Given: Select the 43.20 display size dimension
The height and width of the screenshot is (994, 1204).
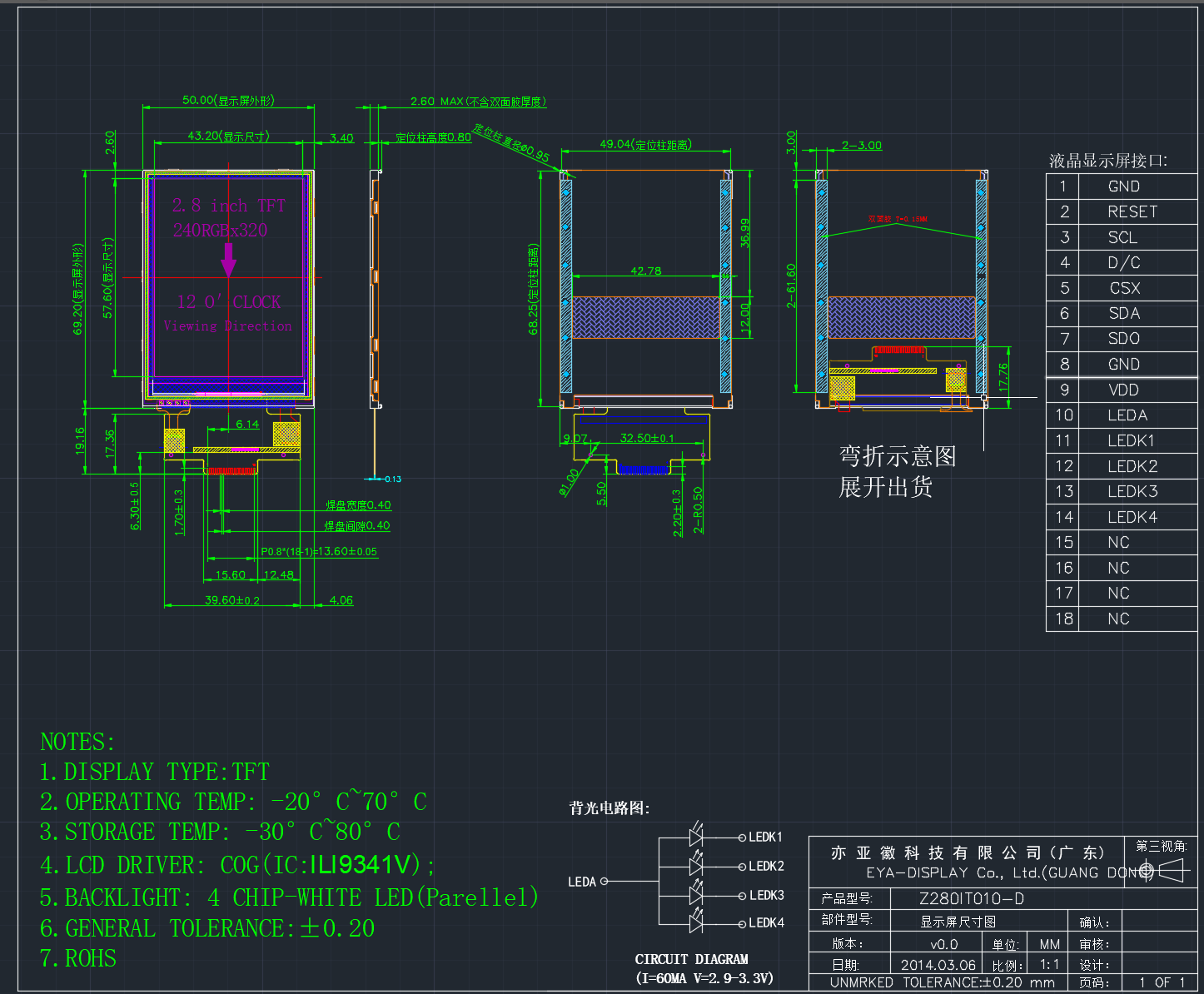Looking at the screenshot, I should coord(228,136).
